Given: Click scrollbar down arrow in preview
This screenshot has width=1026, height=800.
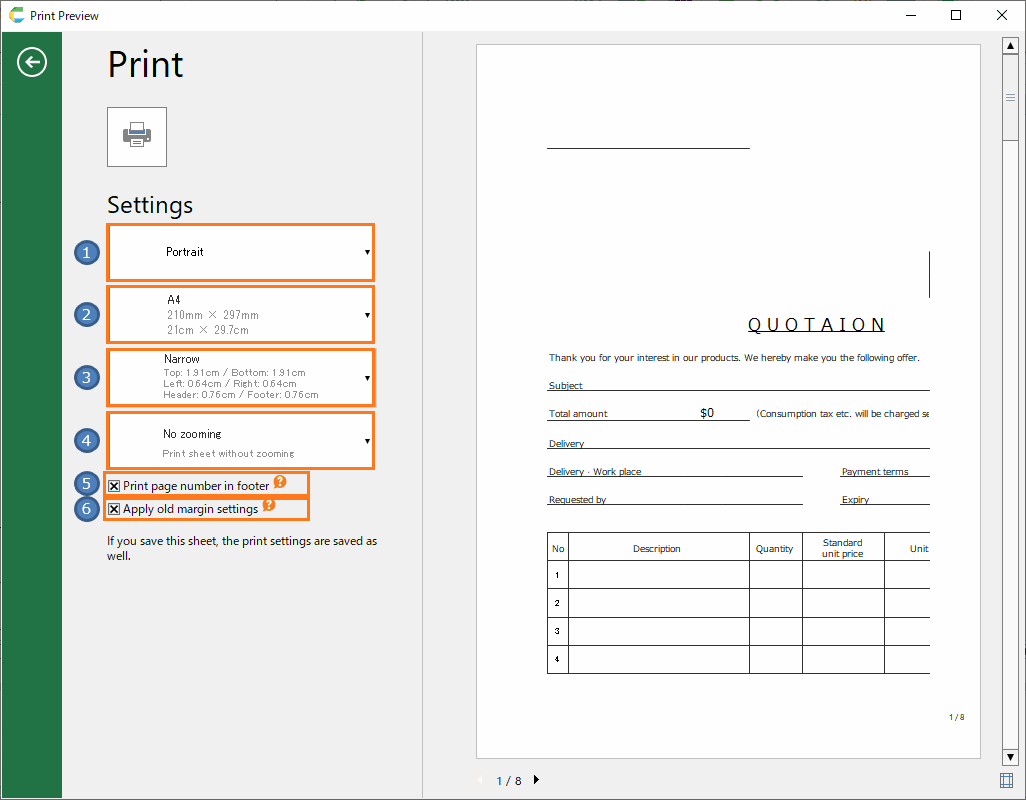Looking at the screenshot, I should point(1009,757).
